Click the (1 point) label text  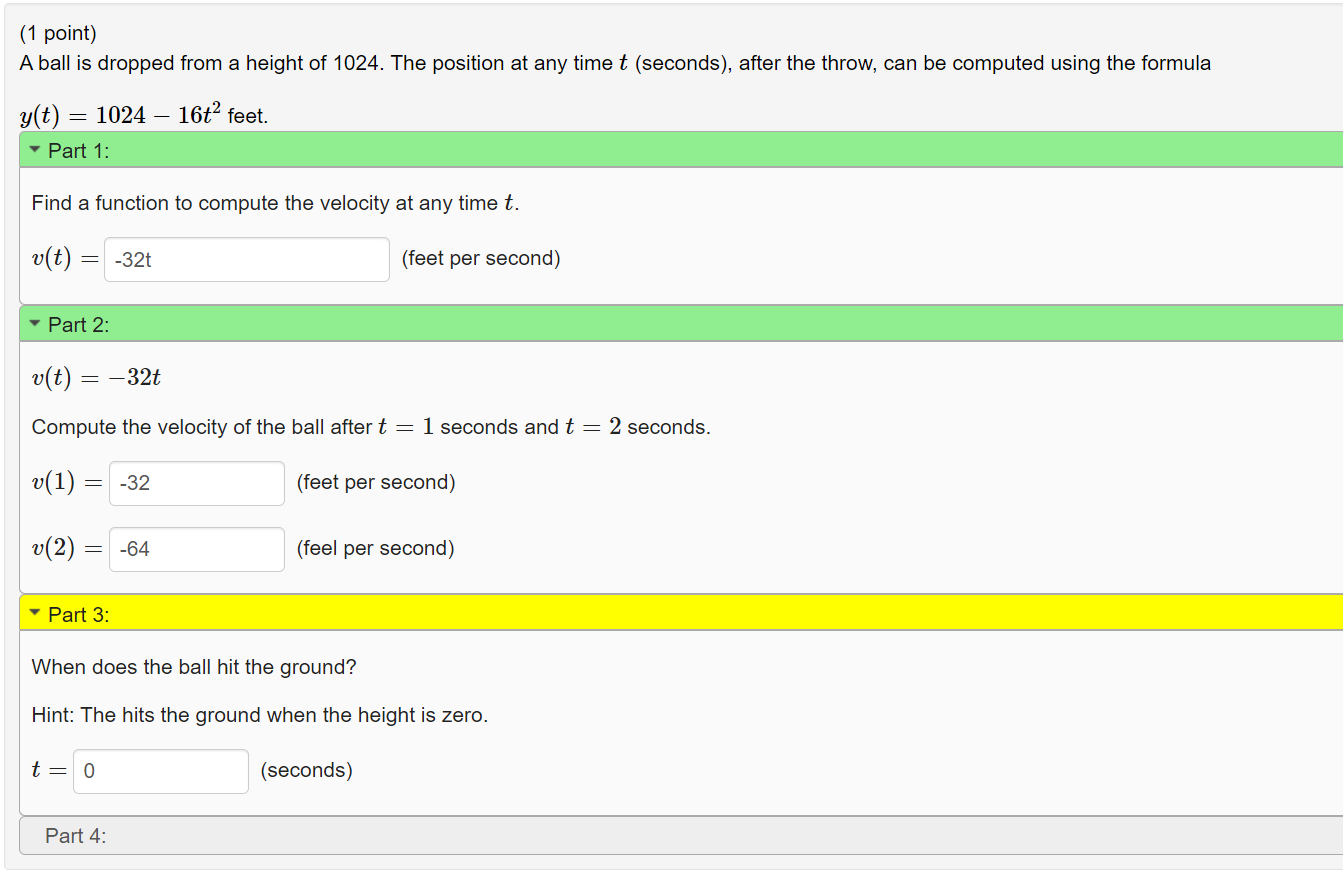(56, 32)
